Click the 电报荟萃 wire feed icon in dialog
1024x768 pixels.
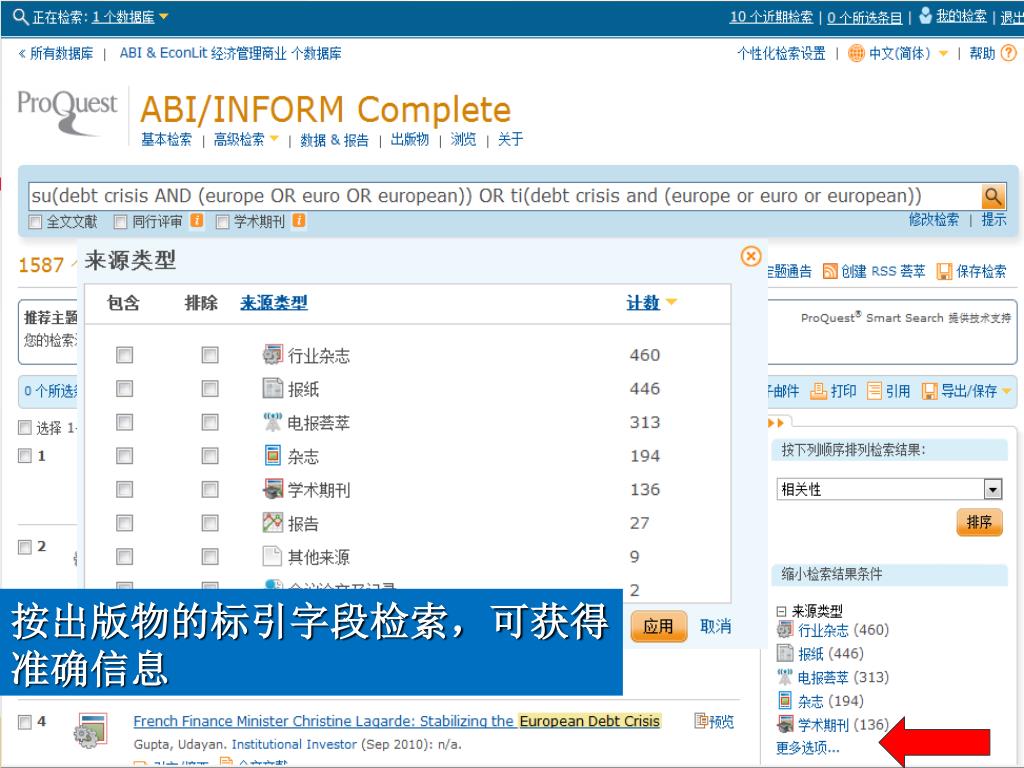point(272,421)
